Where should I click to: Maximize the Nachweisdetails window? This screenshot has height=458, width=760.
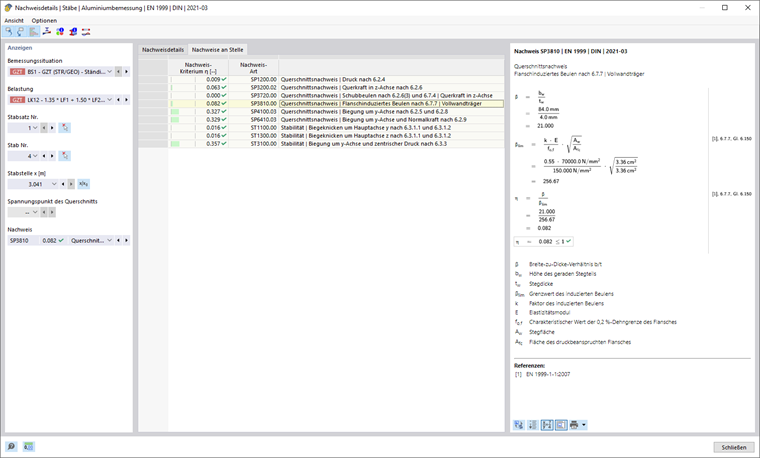(x=725, y=8)
